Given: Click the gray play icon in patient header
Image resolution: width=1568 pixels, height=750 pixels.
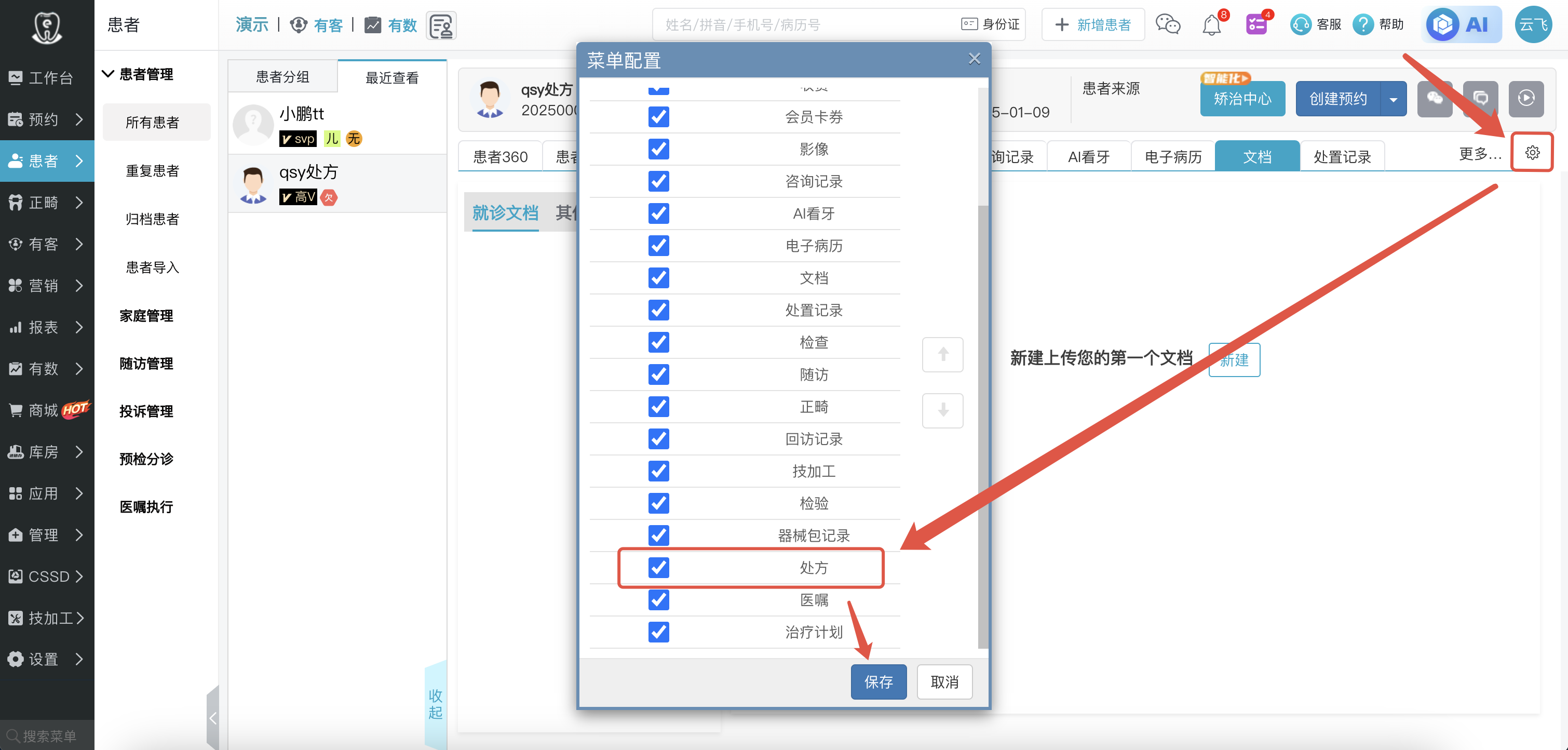Looking at the screenshot, I should click(1526, 99).
